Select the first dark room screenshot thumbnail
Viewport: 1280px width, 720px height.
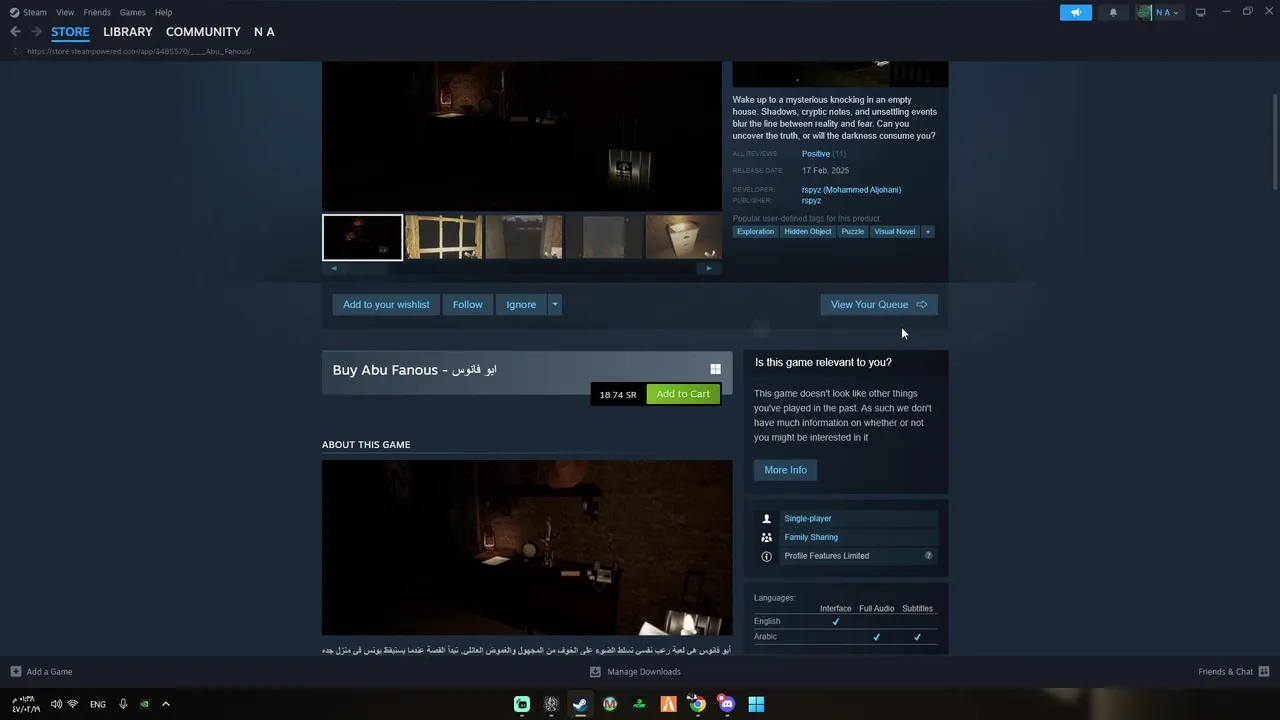click(x=362, y=237)
